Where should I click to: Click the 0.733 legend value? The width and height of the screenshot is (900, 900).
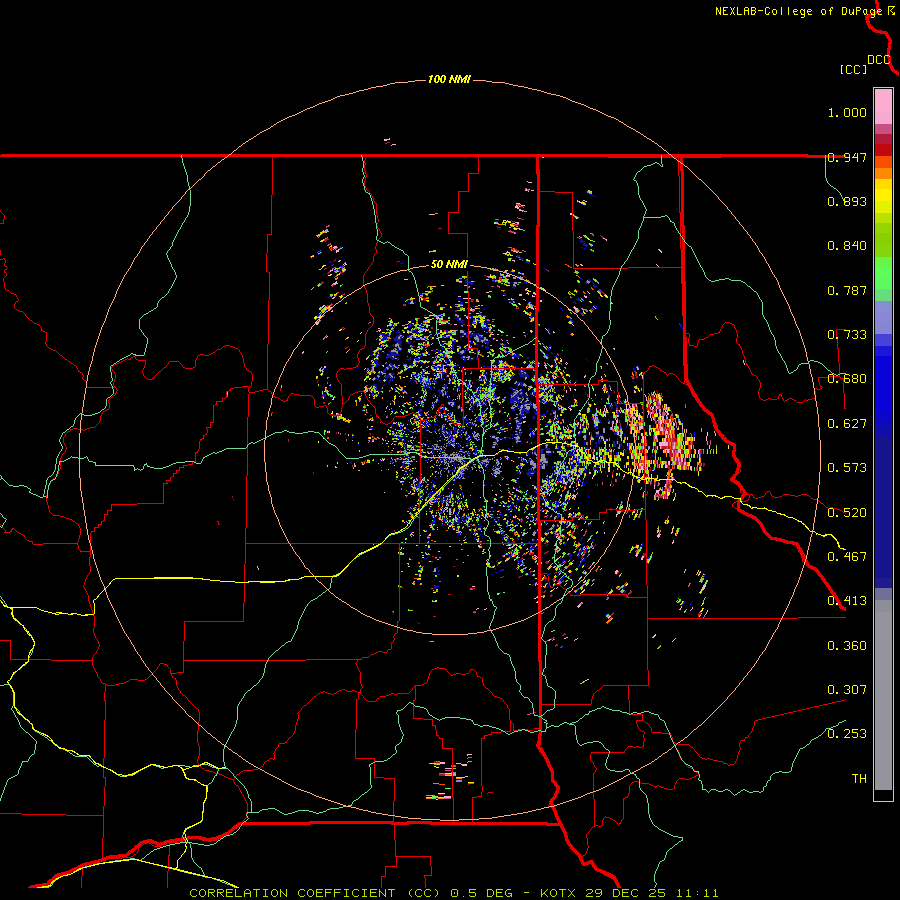pyautogui.click(x=847, y=335)
